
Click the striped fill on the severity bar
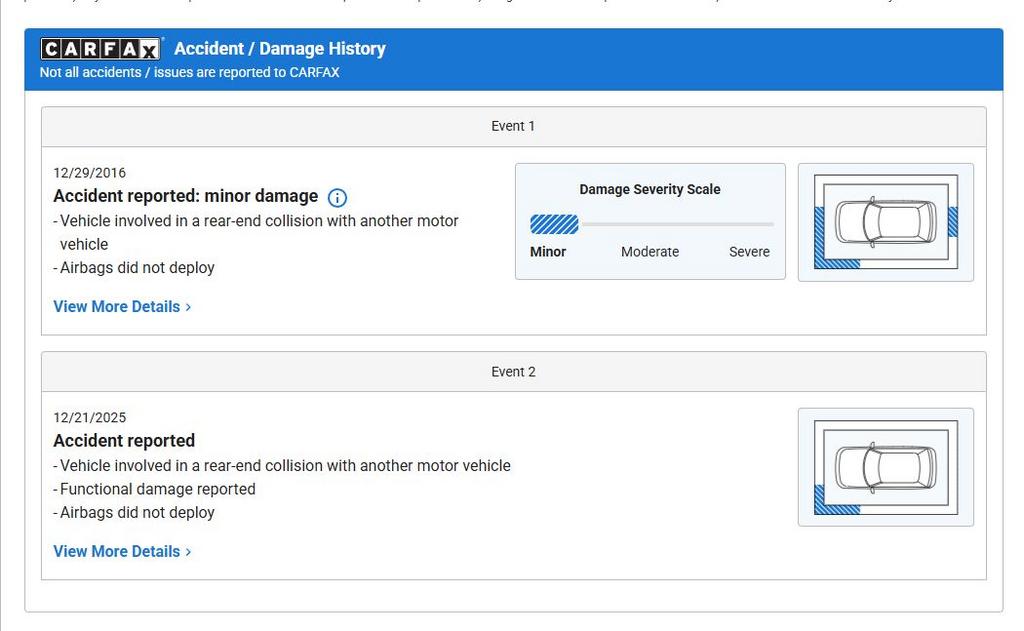click(x=554, y=224)
